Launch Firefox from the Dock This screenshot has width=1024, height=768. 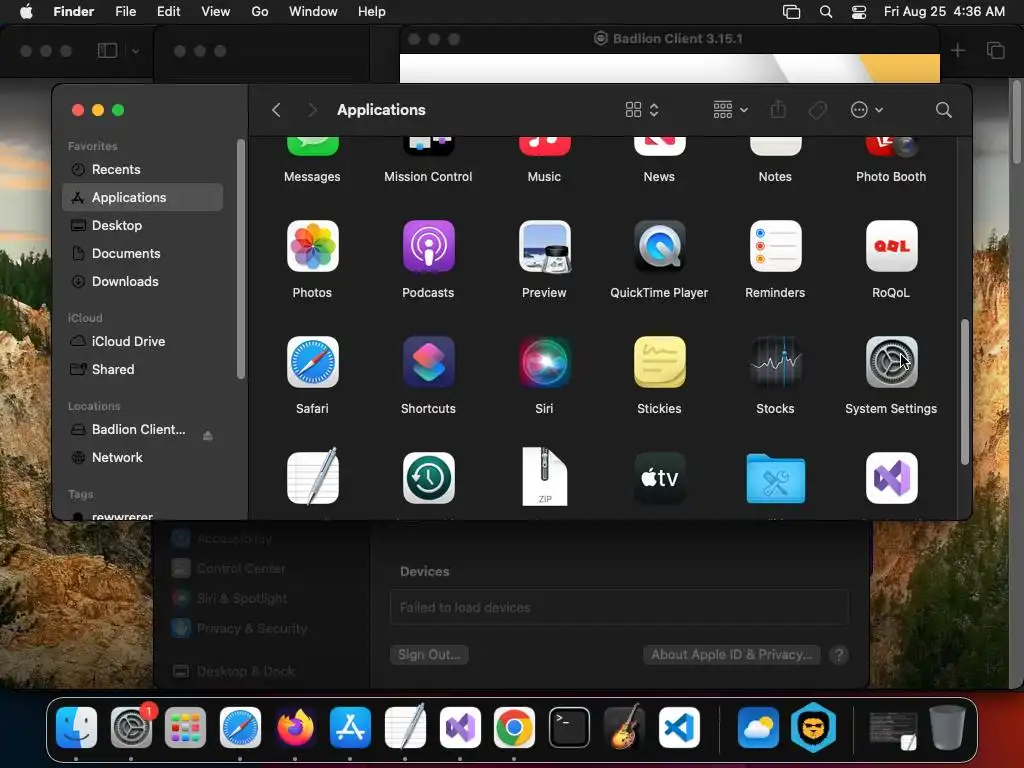coord(295,727)
